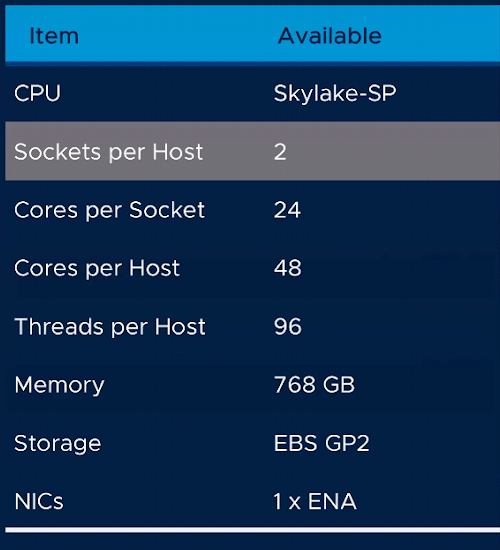The height and width of the screenshot is (550, 500).
Task: Click the 1 x ENA value
Action: (x=315, y=502)
